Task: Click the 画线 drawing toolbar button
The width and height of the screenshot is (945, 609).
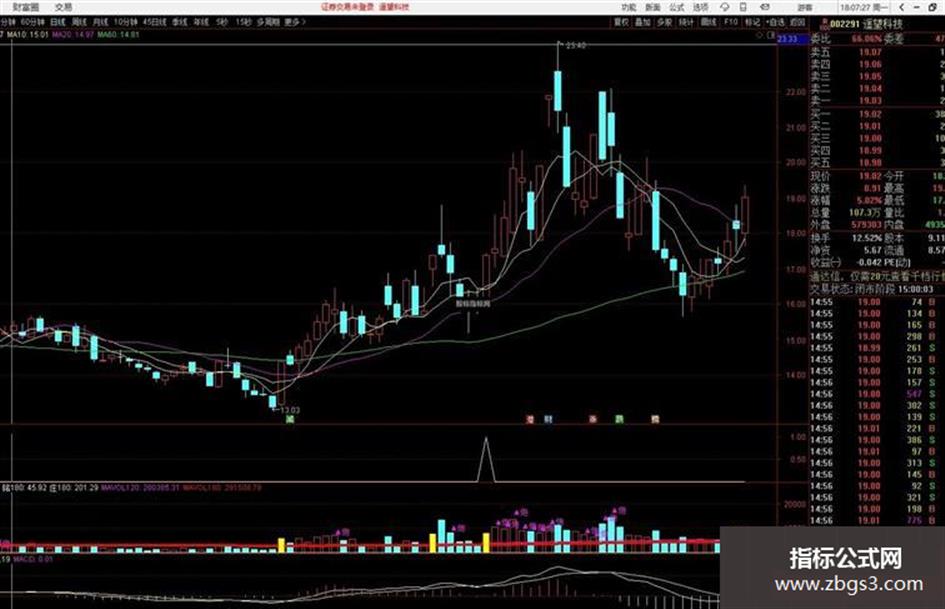Action: click(x=709, y=22)
